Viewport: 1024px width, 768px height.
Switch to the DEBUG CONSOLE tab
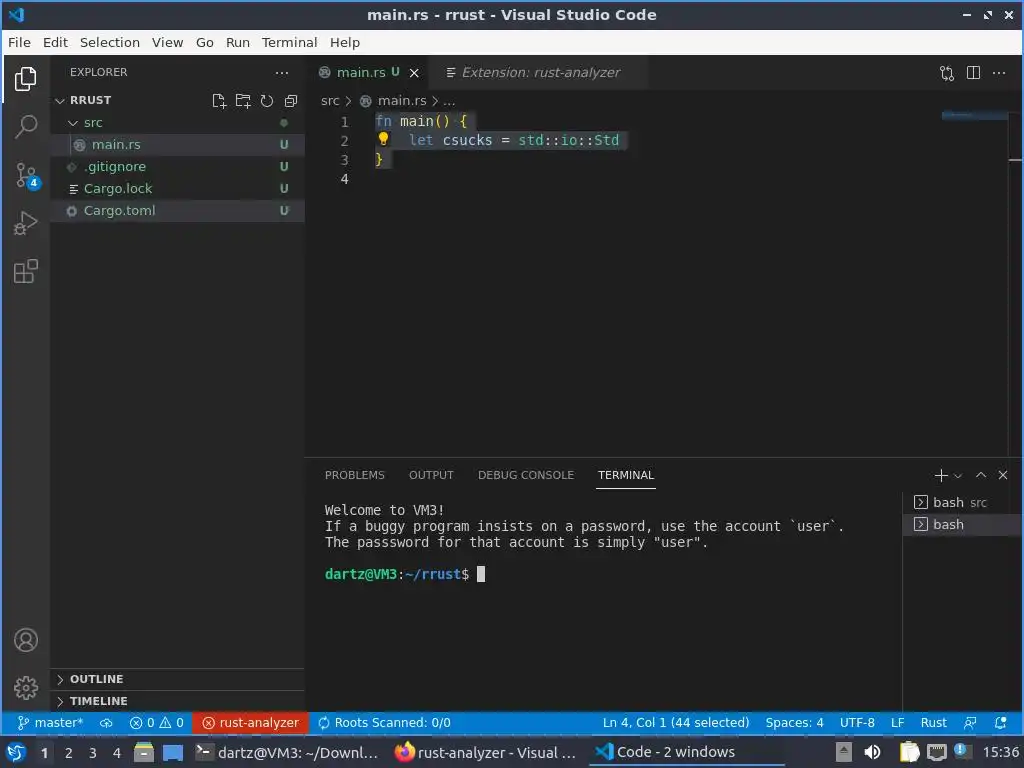tap(526, 475)
